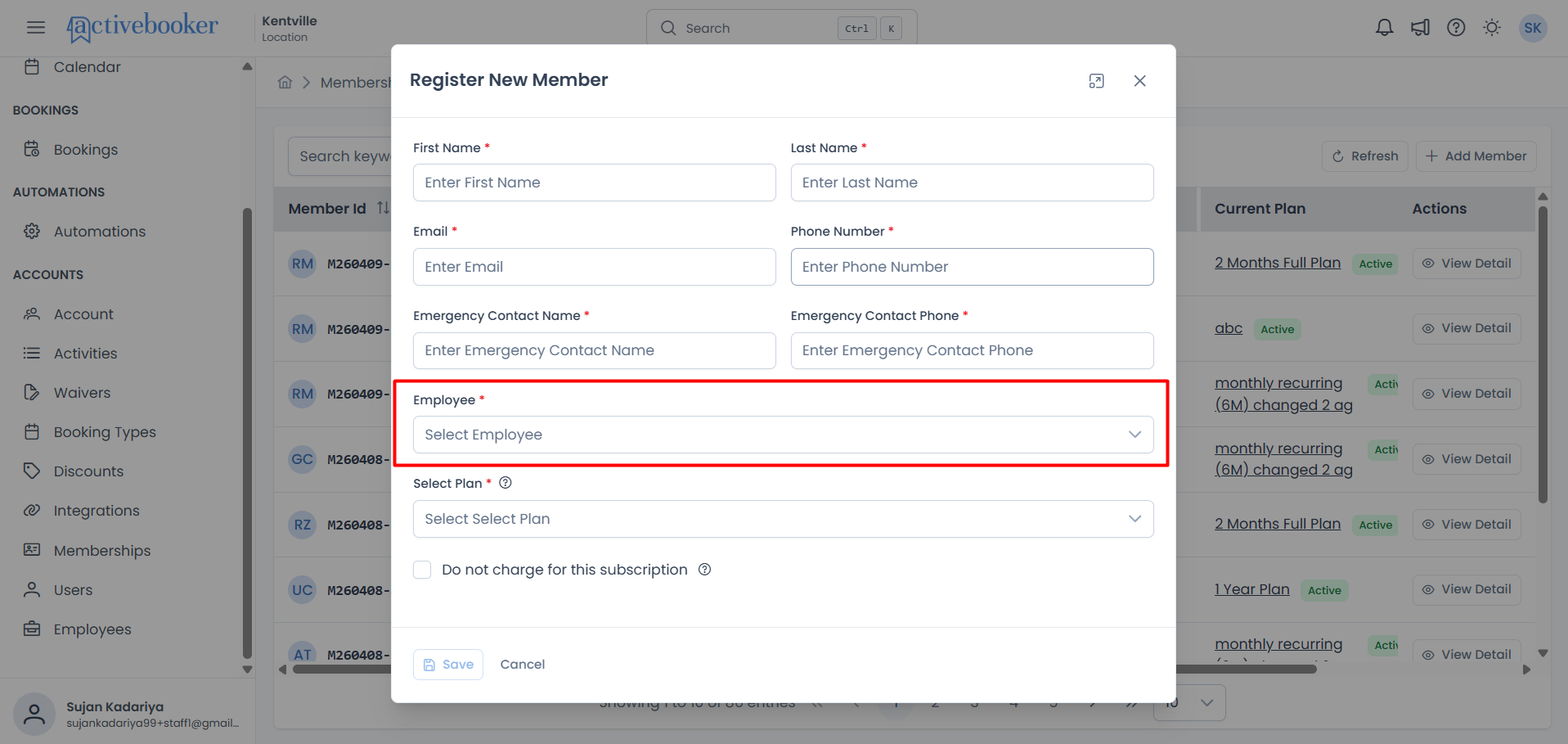Open the 1 Year Plan link

[1251, 589]
